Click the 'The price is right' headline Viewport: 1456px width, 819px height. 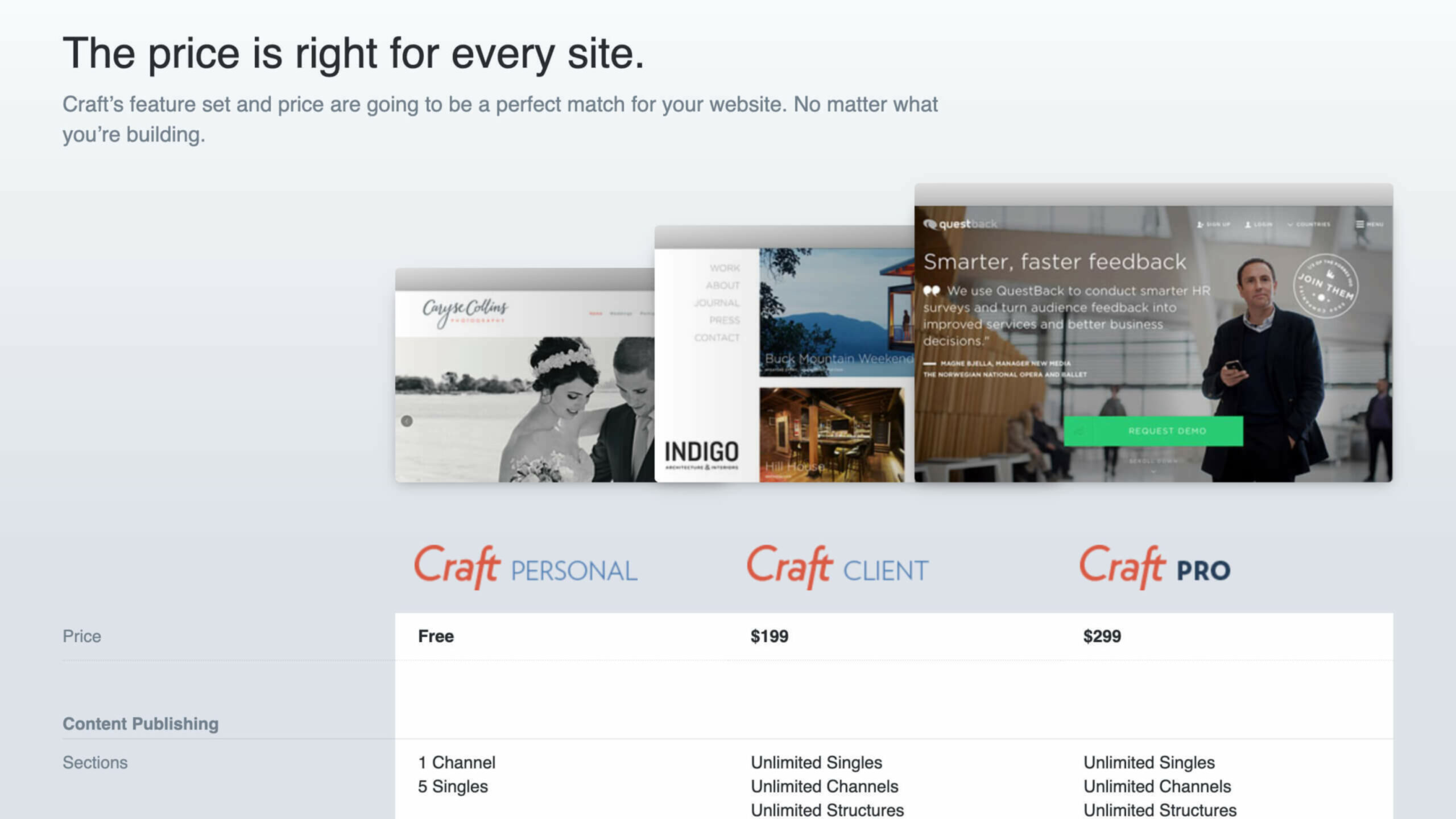[x=353, y=54]
